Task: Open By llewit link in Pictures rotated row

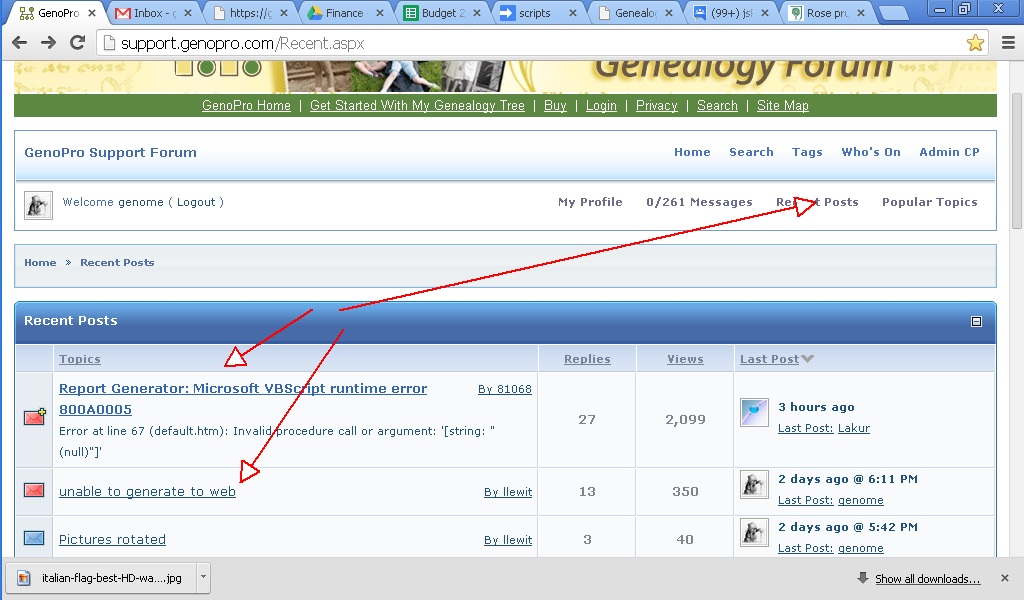Action: click(x=507, y=540)
